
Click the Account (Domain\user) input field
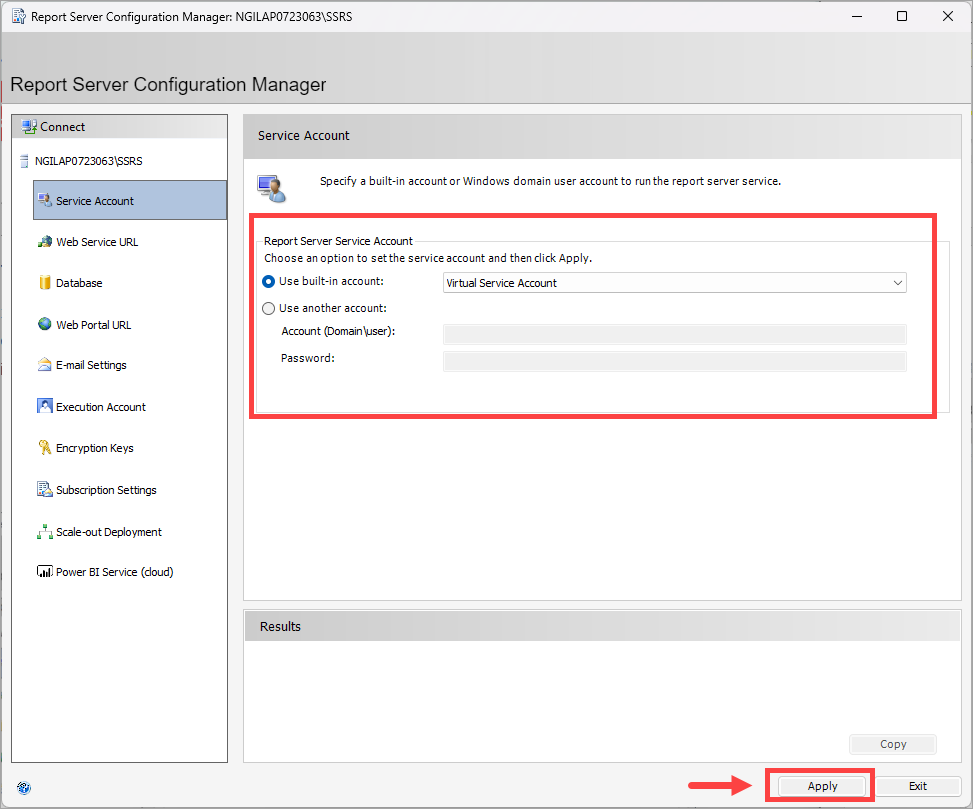click(675, 334)
